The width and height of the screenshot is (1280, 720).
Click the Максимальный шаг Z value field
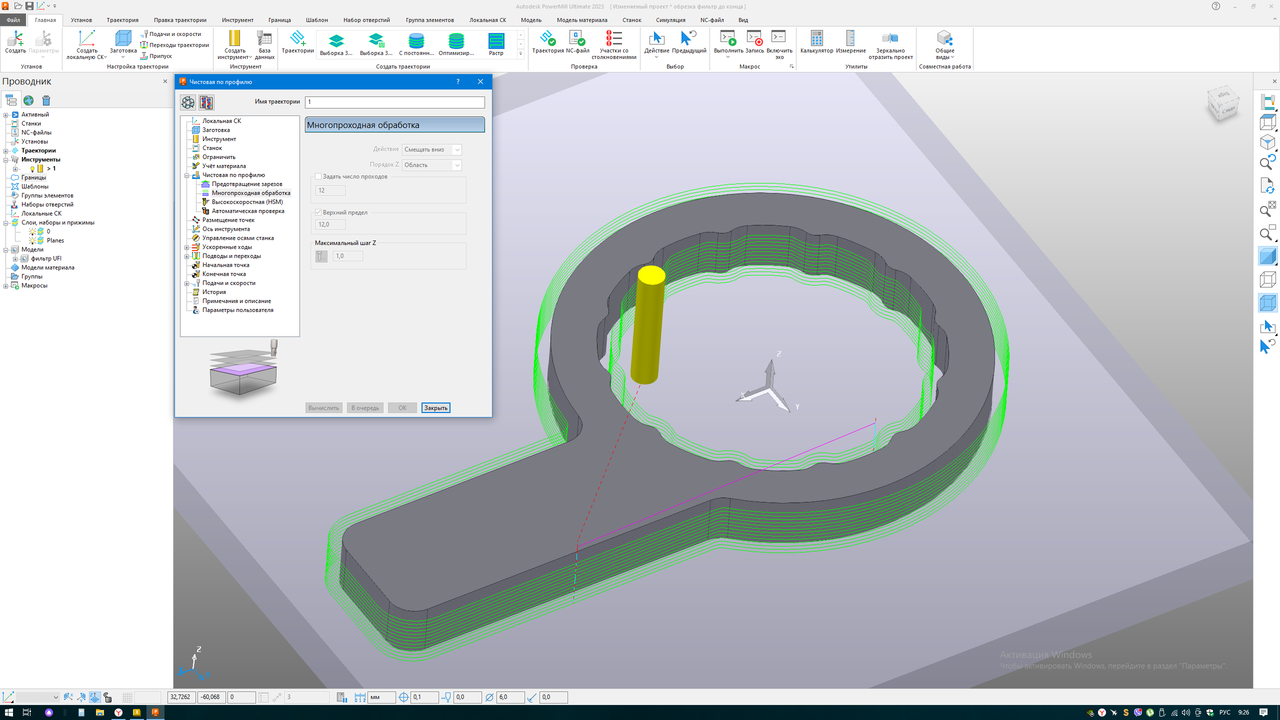tap(347, 256)
